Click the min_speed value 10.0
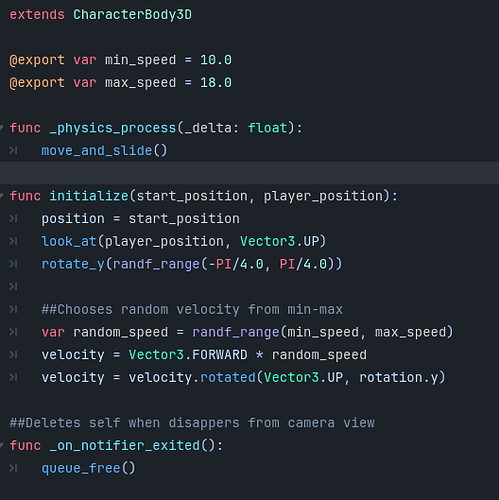The height and width of the screenshot is (500, 499). [x=216, y=60]
